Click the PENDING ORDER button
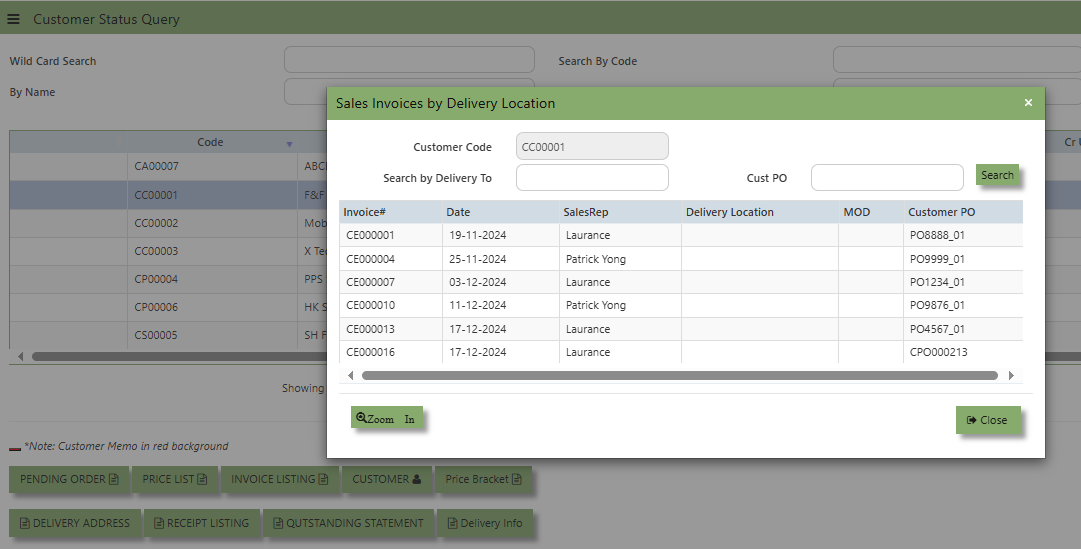1081x549 pixels. pos(69,479)
